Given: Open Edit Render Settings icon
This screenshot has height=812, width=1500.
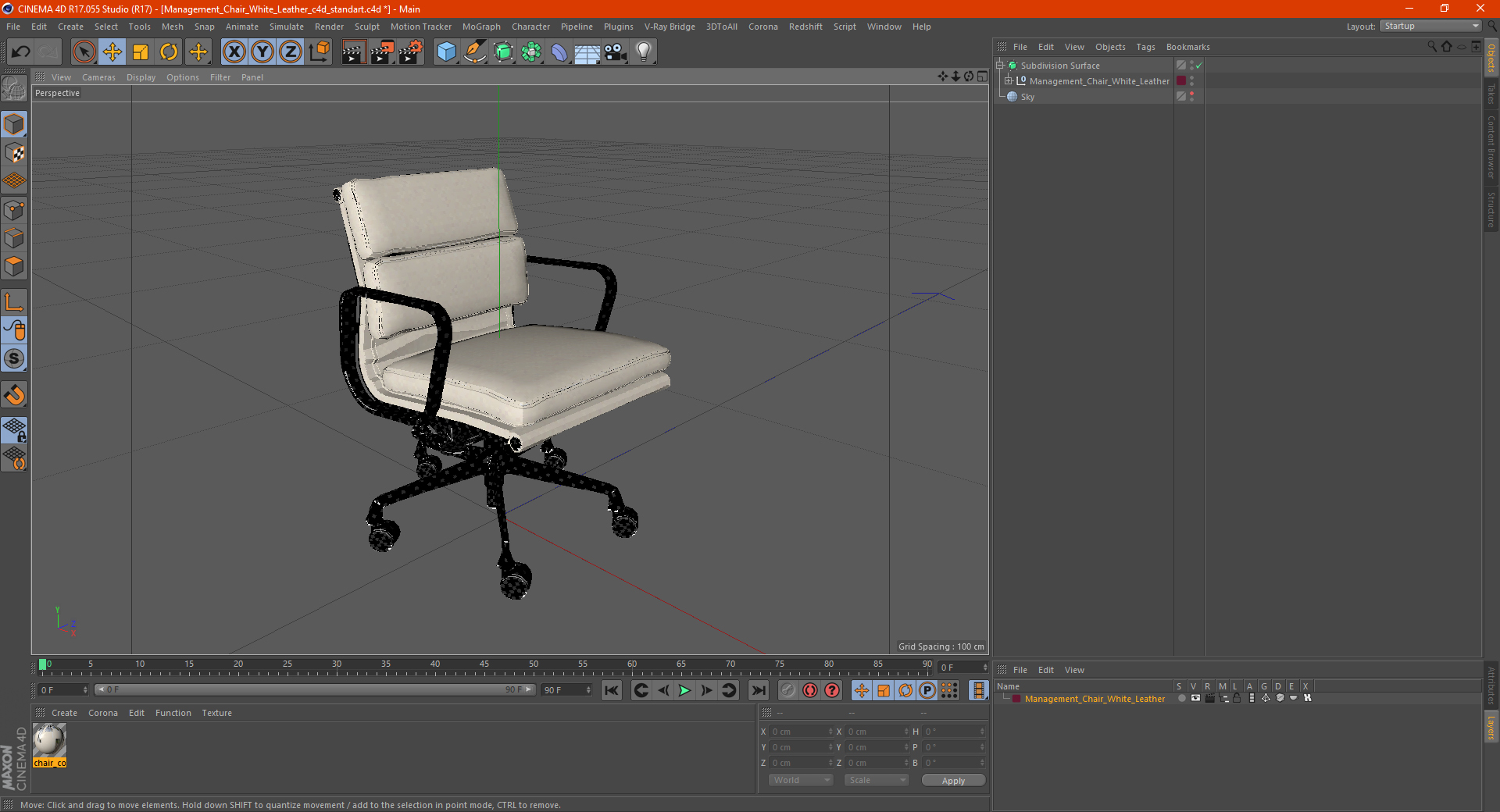Looking at the screenshot, I should (411, 52).
